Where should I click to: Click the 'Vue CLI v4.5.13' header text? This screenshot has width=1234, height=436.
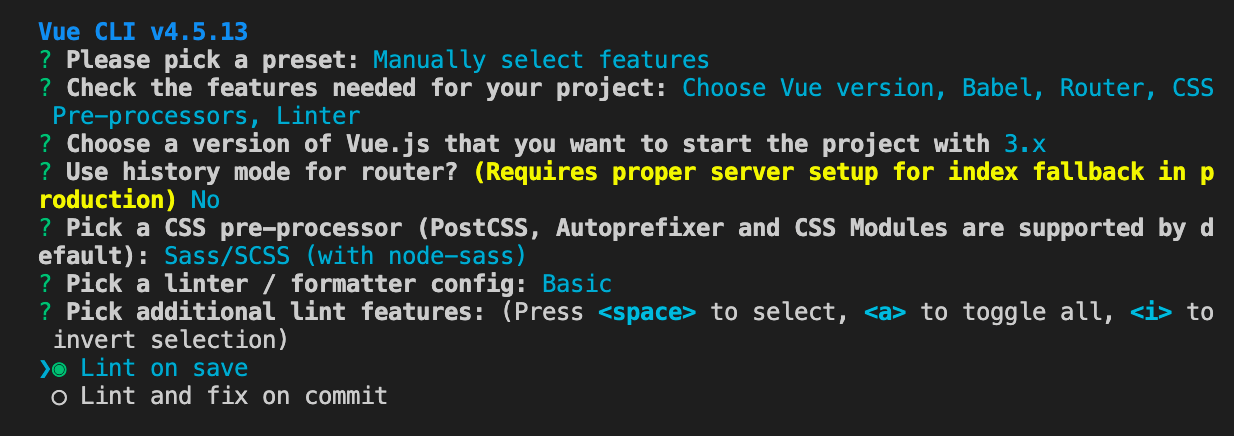tap(144, 32)
